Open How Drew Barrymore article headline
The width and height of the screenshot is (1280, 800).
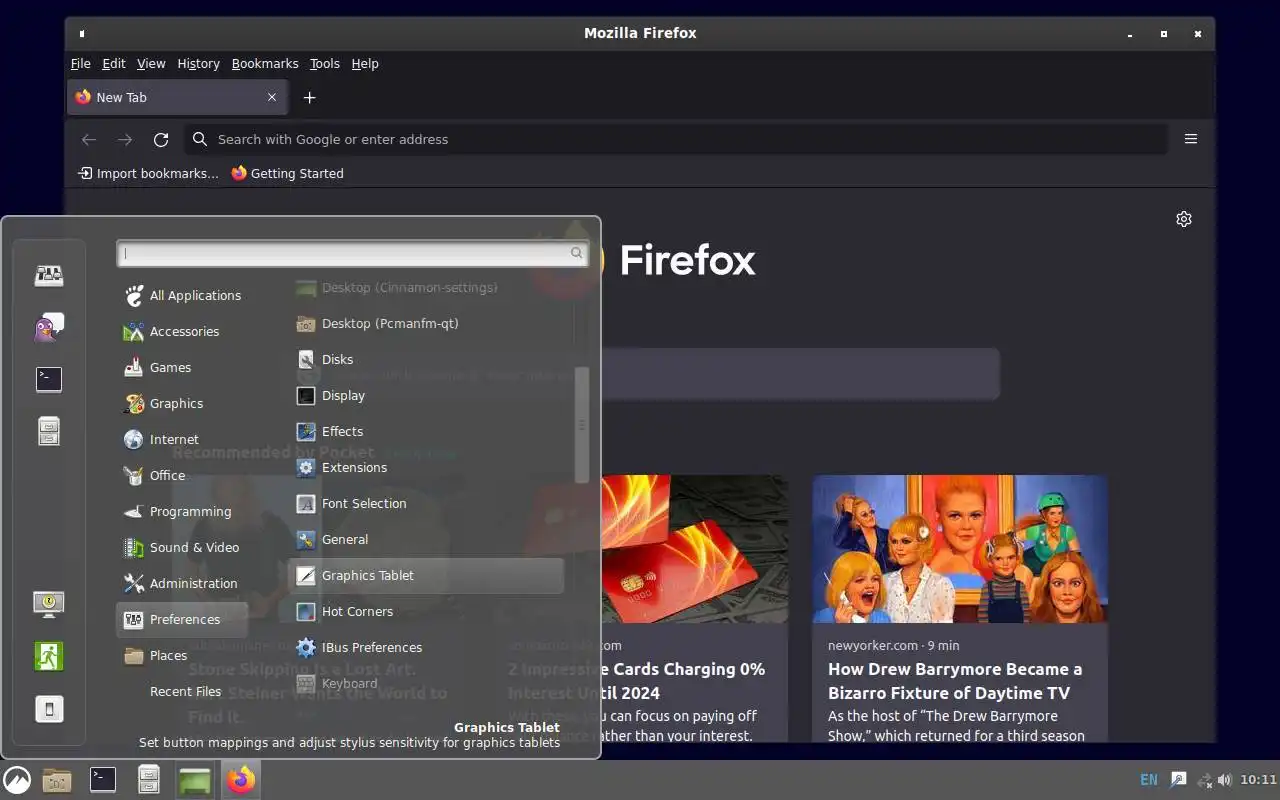pyautogui.click(x=955, y=681)
